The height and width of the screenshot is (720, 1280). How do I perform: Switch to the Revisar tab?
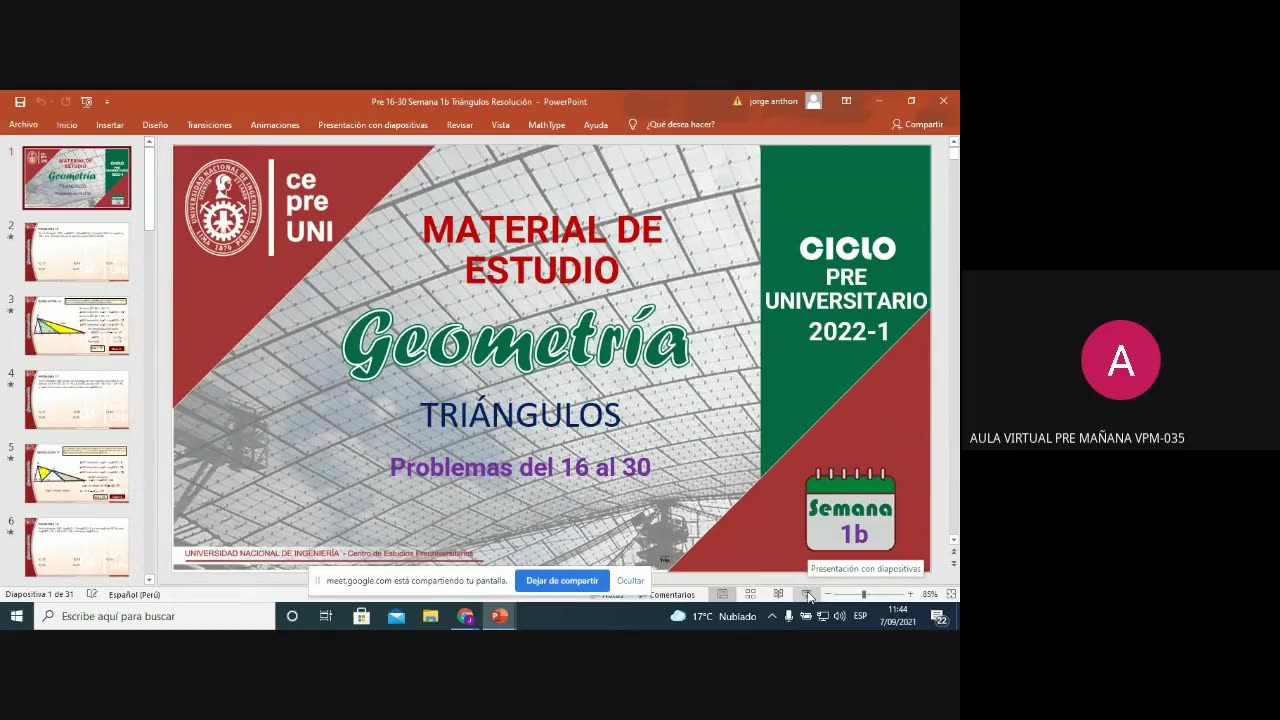(460, 125)
